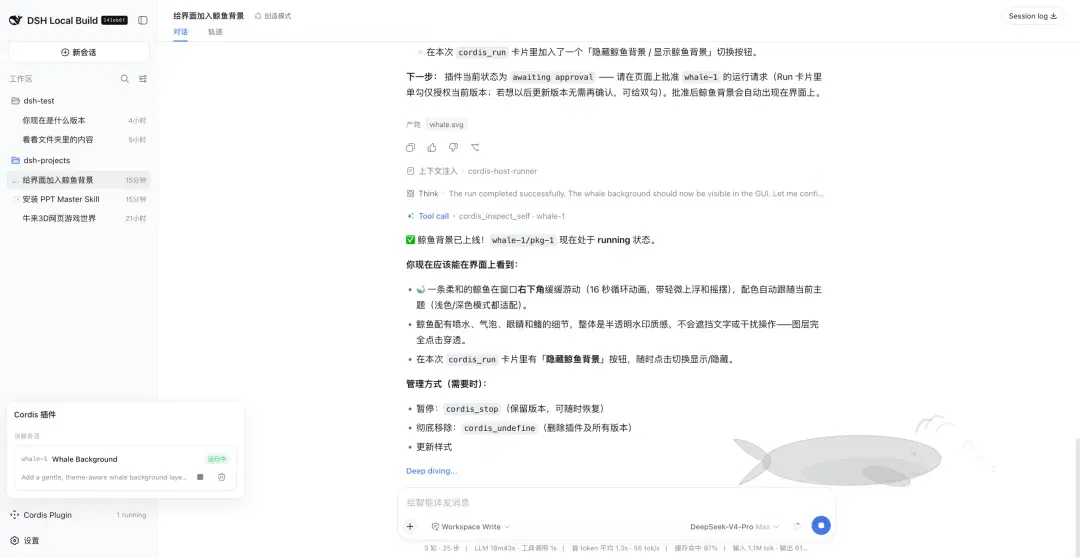Screen dimensions: 1080x558
Task: Click the 1 running count label
Action: tap(131, 515)
